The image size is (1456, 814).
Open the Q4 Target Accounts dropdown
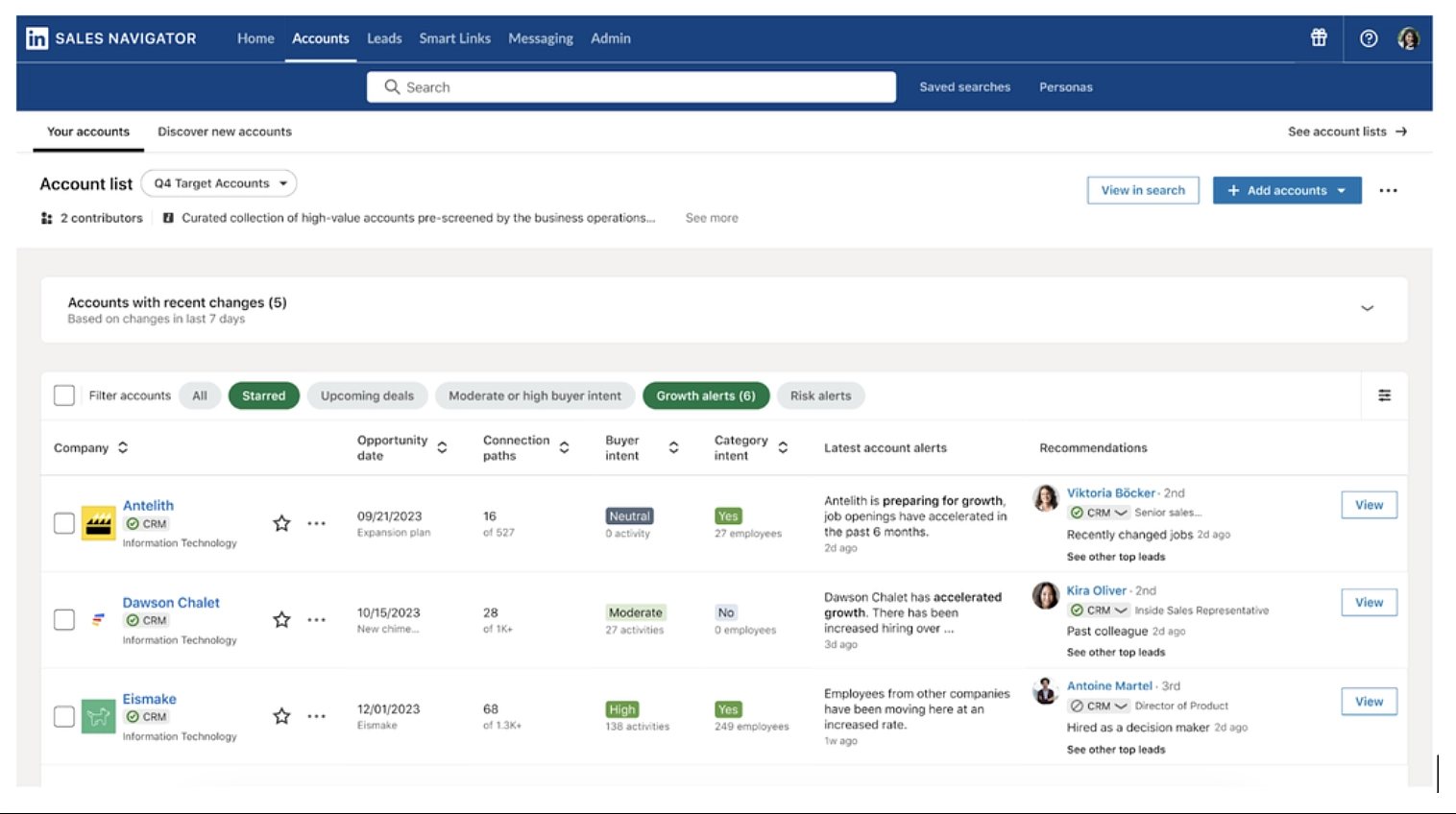click(x=219, y=183)
